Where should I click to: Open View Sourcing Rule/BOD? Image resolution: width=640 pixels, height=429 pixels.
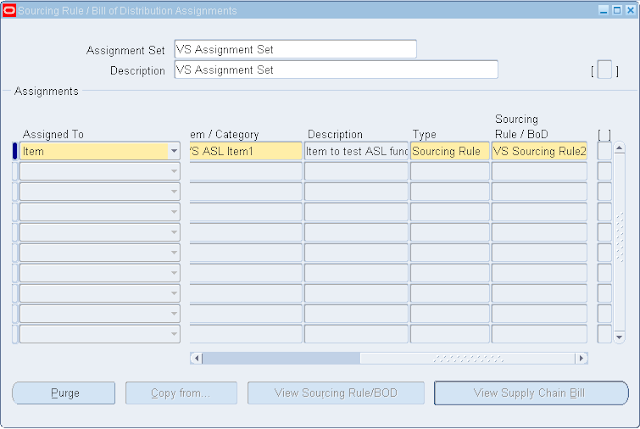[x=336, y=393]
